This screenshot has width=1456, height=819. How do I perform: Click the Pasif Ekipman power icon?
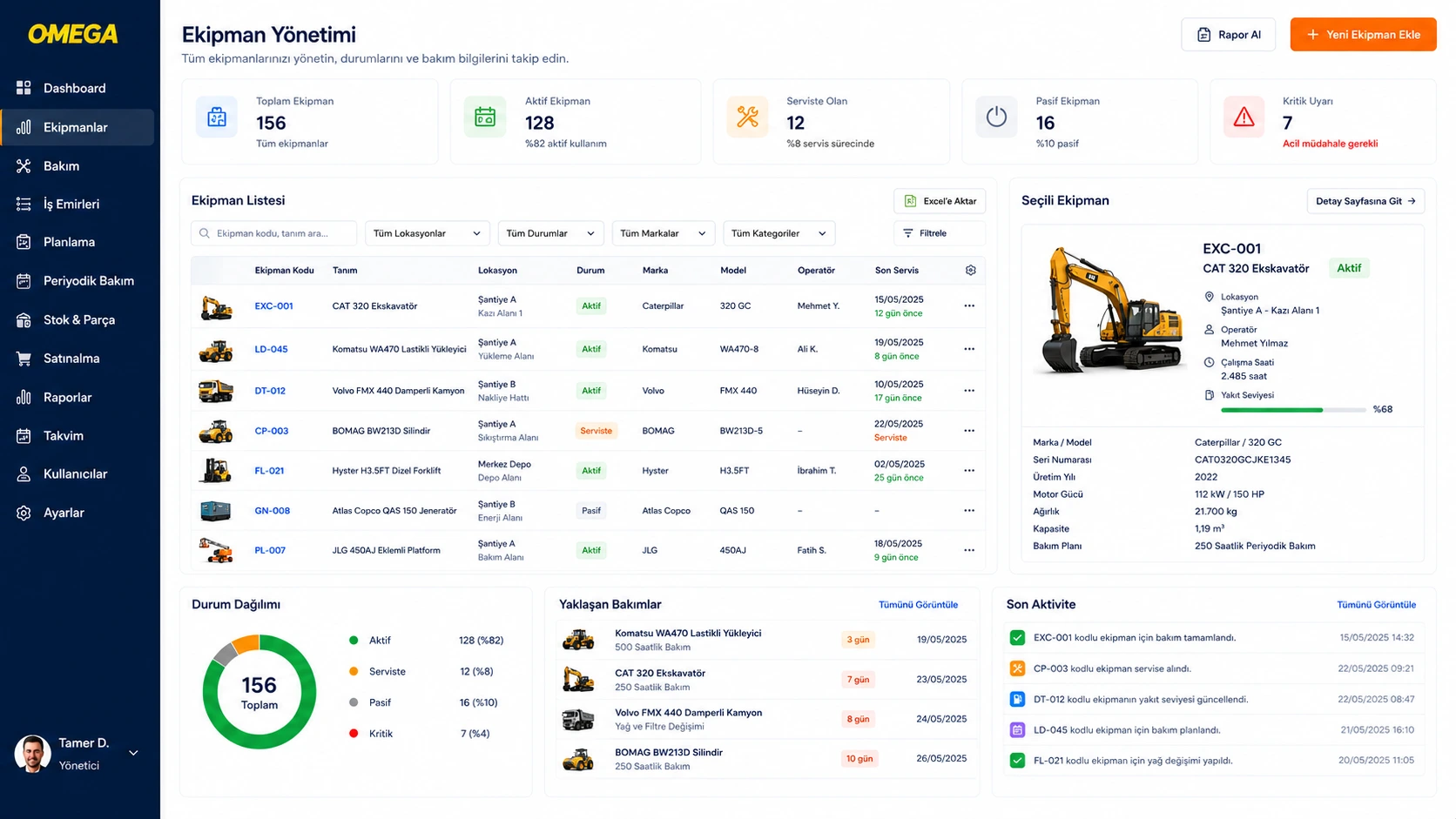pyautogui.click(x=996, y=117)
